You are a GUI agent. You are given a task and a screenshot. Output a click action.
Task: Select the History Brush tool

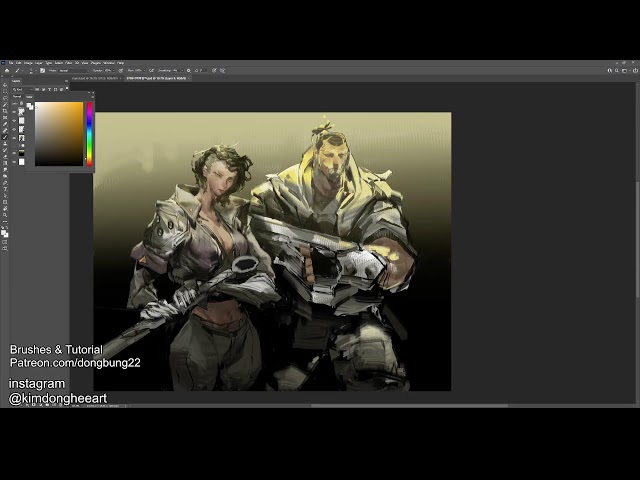[5, 150]
